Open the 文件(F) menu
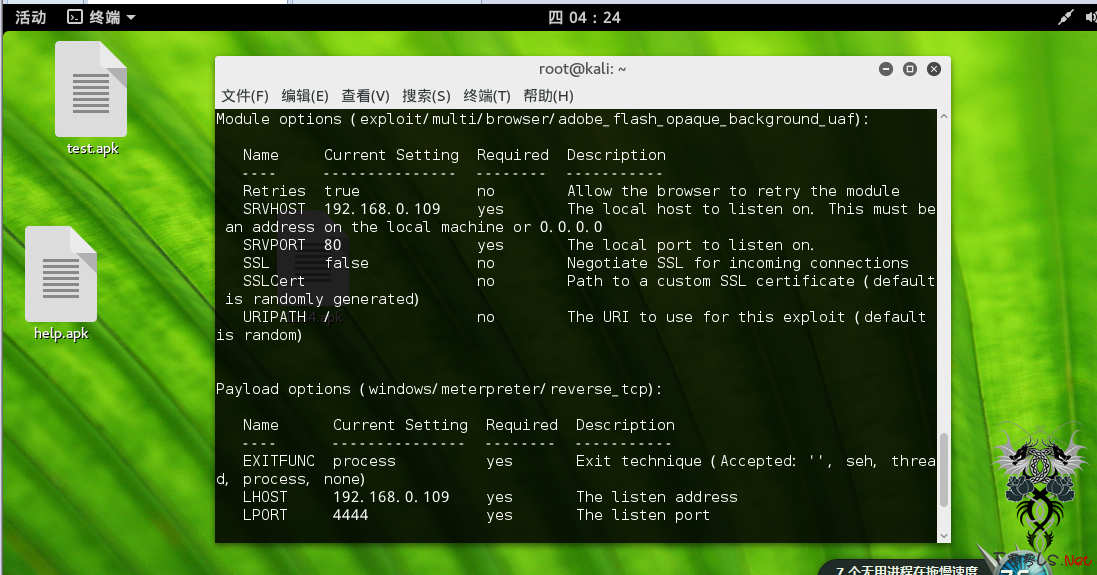1097x575 pixels. point(245,96)
